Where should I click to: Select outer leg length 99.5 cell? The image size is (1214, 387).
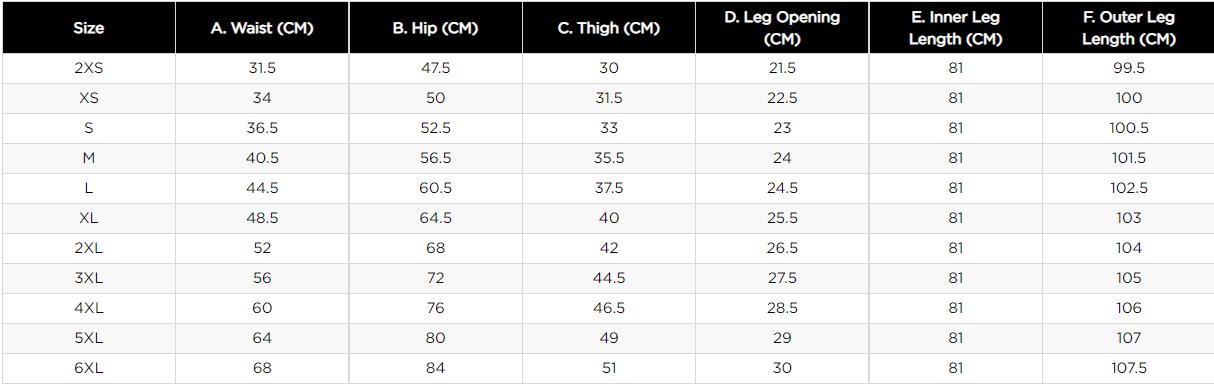coord(1128,68)
